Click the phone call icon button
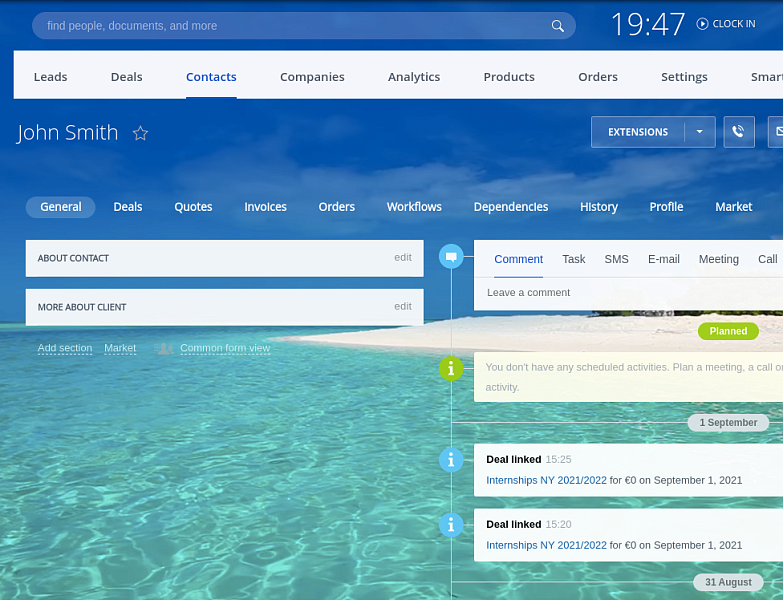 (x=738, y=132)
